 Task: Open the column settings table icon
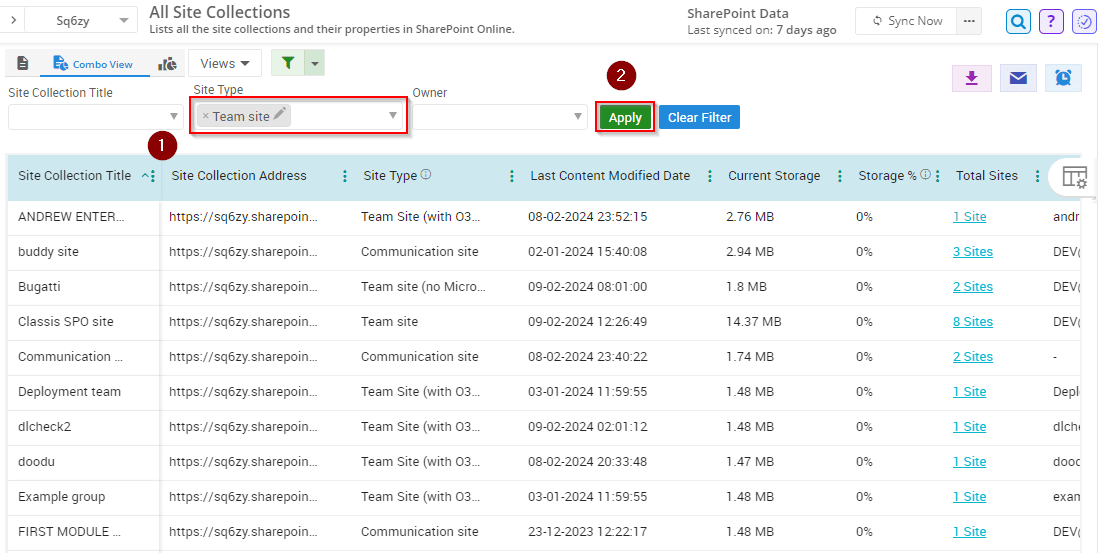click(1074, 177)
